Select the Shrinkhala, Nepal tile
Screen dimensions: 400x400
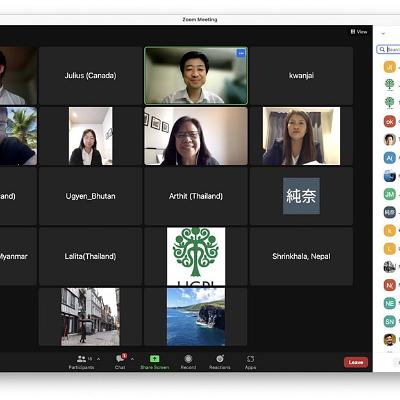[x=301, y=256]
